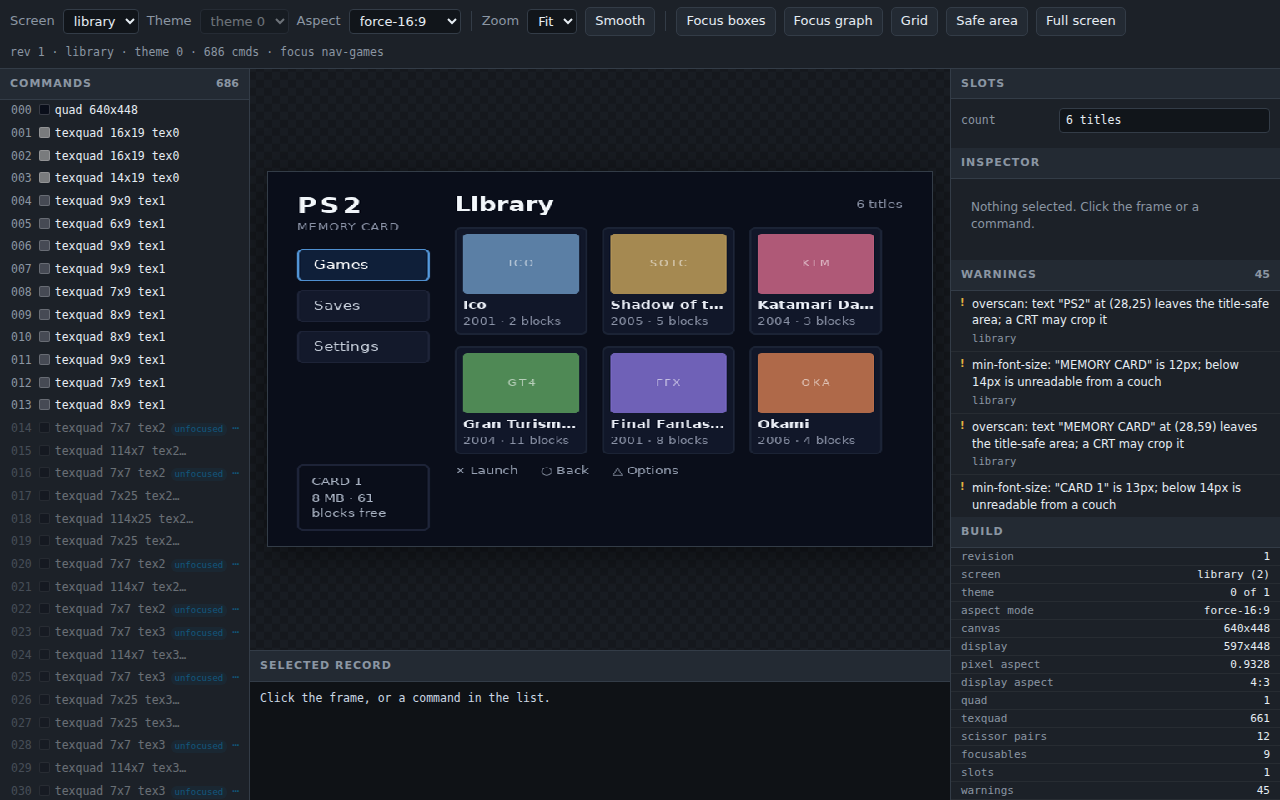The width and height of the screenshot is (1280, 800).
Task: Click the Warnings count badge 45
Action: tap(1262, 274)
